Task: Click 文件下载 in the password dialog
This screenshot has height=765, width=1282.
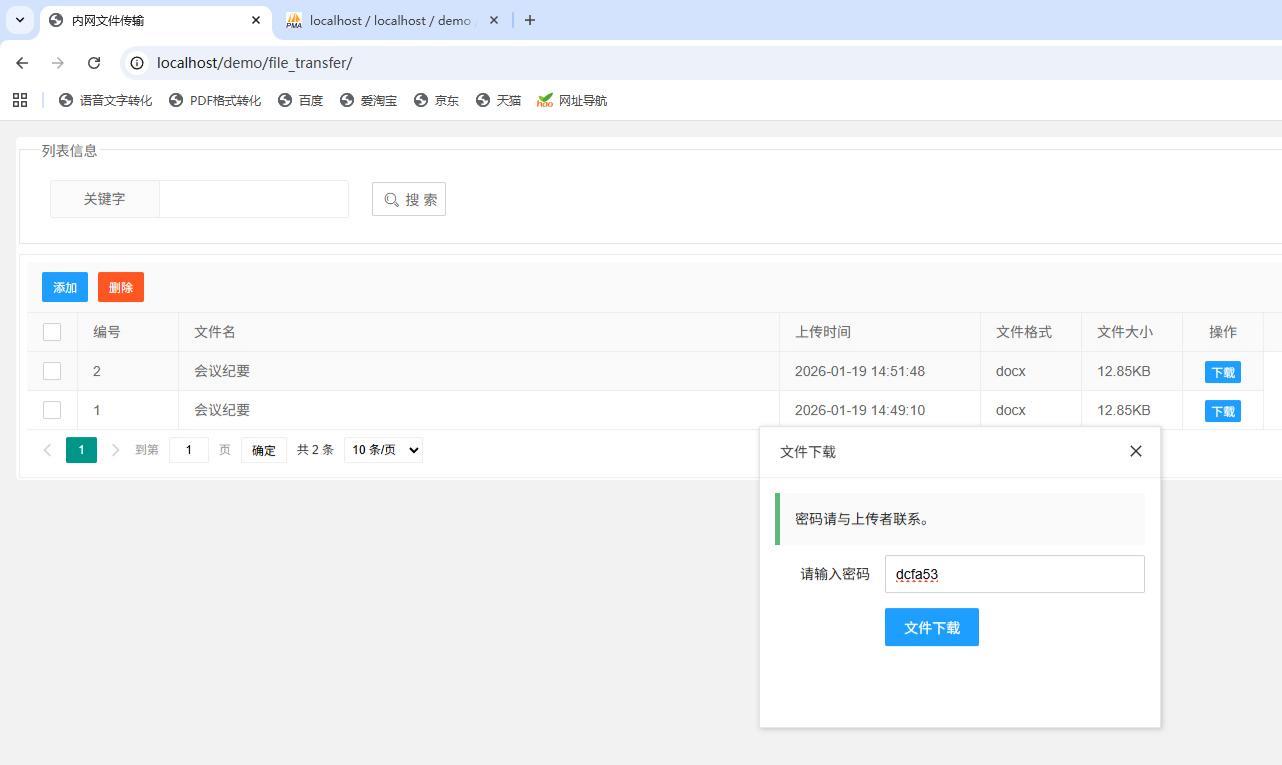Action: click(x=931, y=627)
